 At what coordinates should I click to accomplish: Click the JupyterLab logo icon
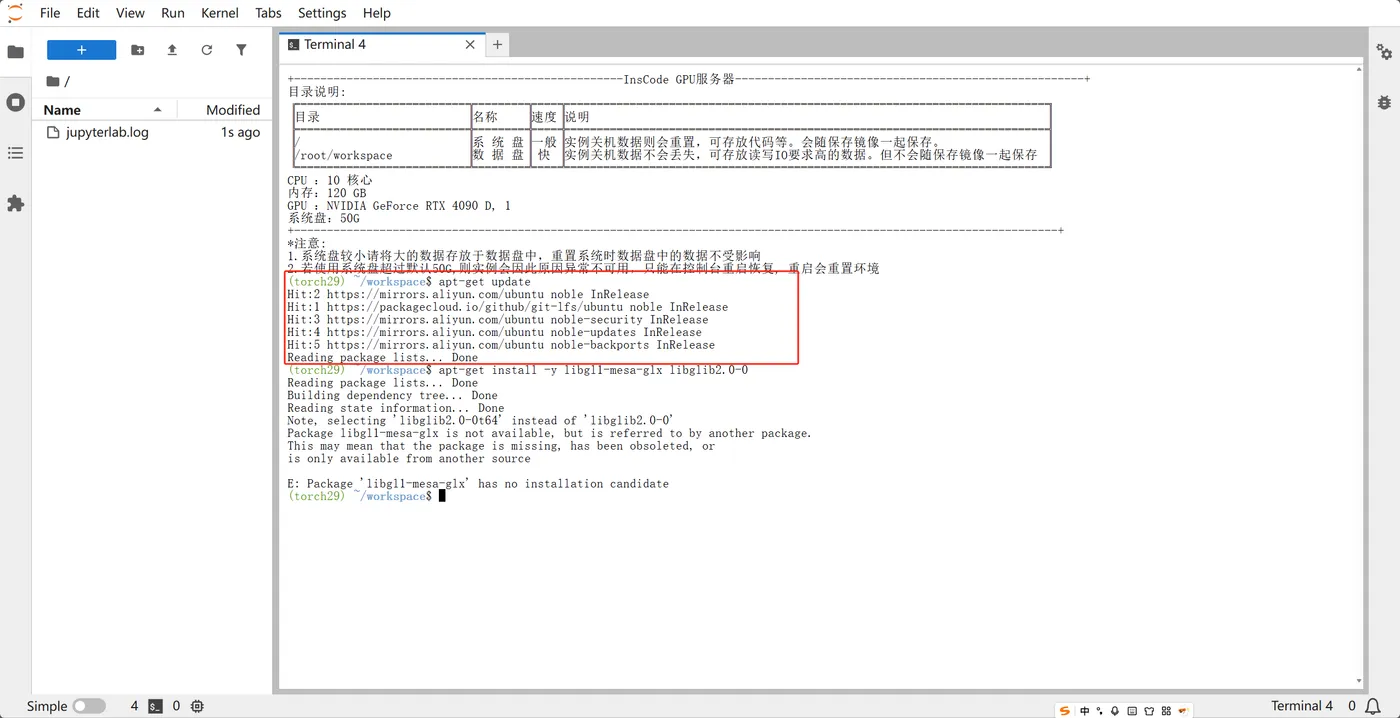click(15, 13)
